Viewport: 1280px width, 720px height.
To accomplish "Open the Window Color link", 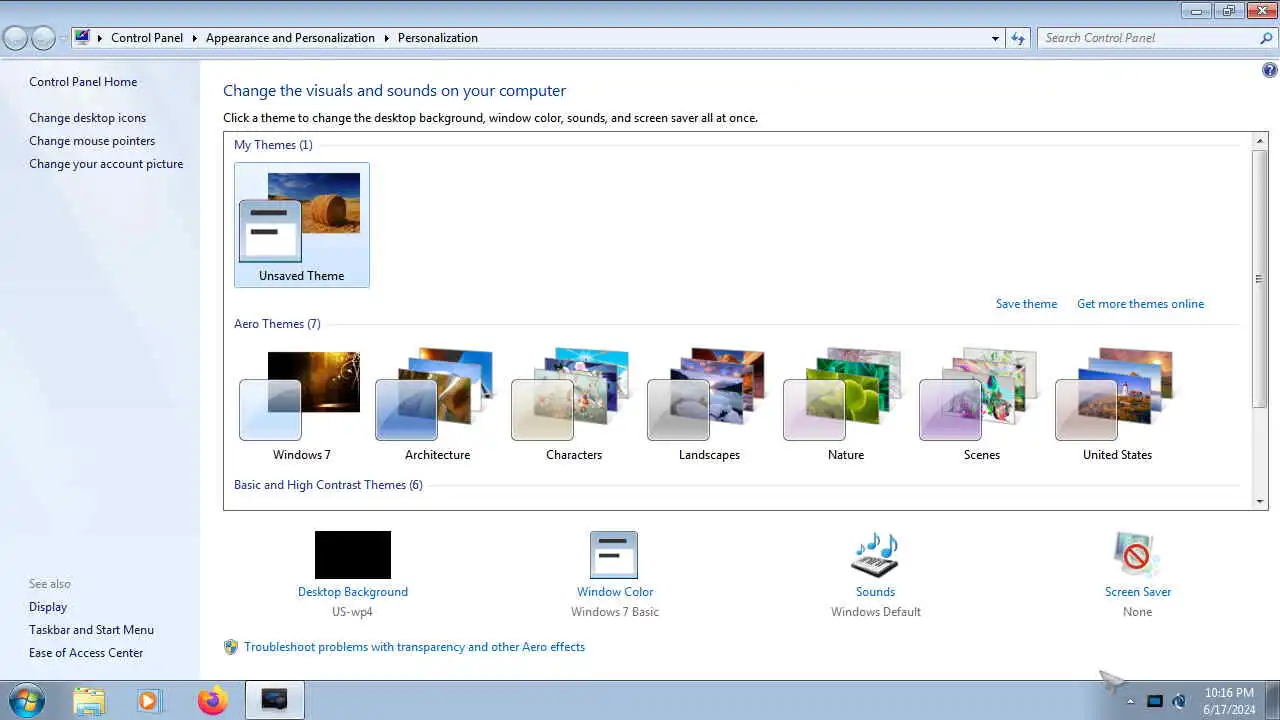I will [615, 592].
